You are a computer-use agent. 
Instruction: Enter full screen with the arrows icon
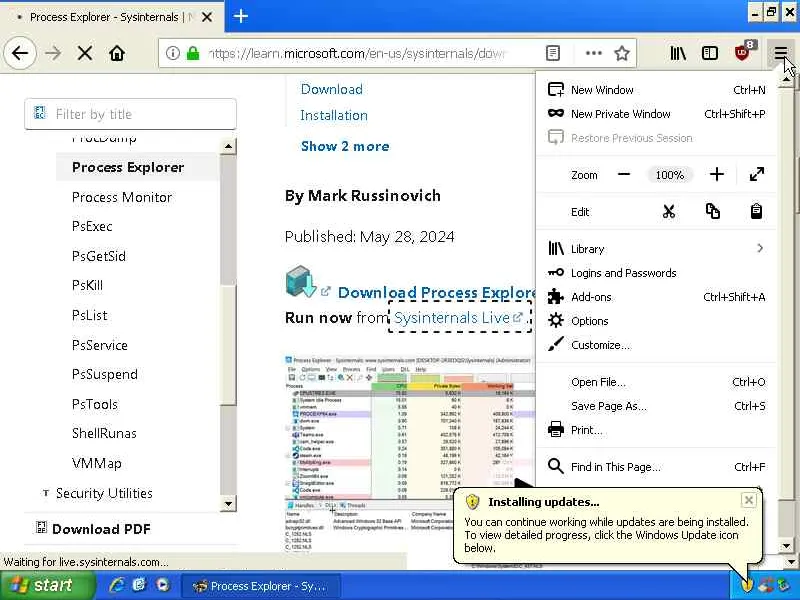[x=757, y=174]
